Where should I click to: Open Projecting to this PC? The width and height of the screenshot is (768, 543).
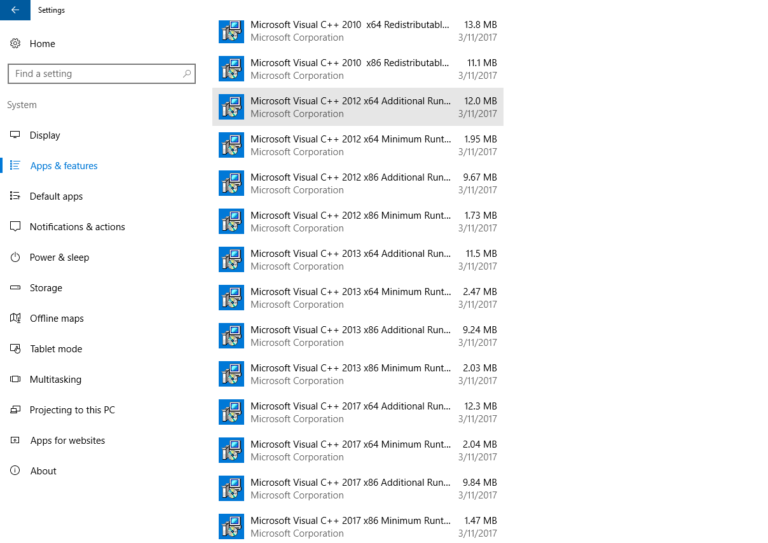[72, 410]
